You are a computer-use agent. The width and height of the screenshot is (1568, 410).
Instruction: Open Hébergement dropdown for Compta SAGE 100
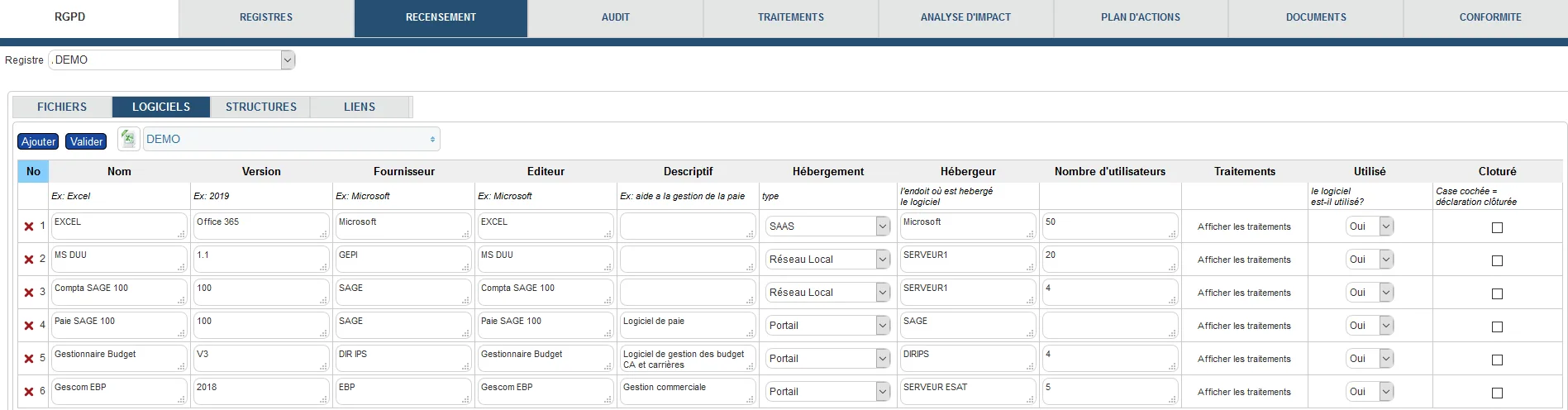(x=827, y=292)
